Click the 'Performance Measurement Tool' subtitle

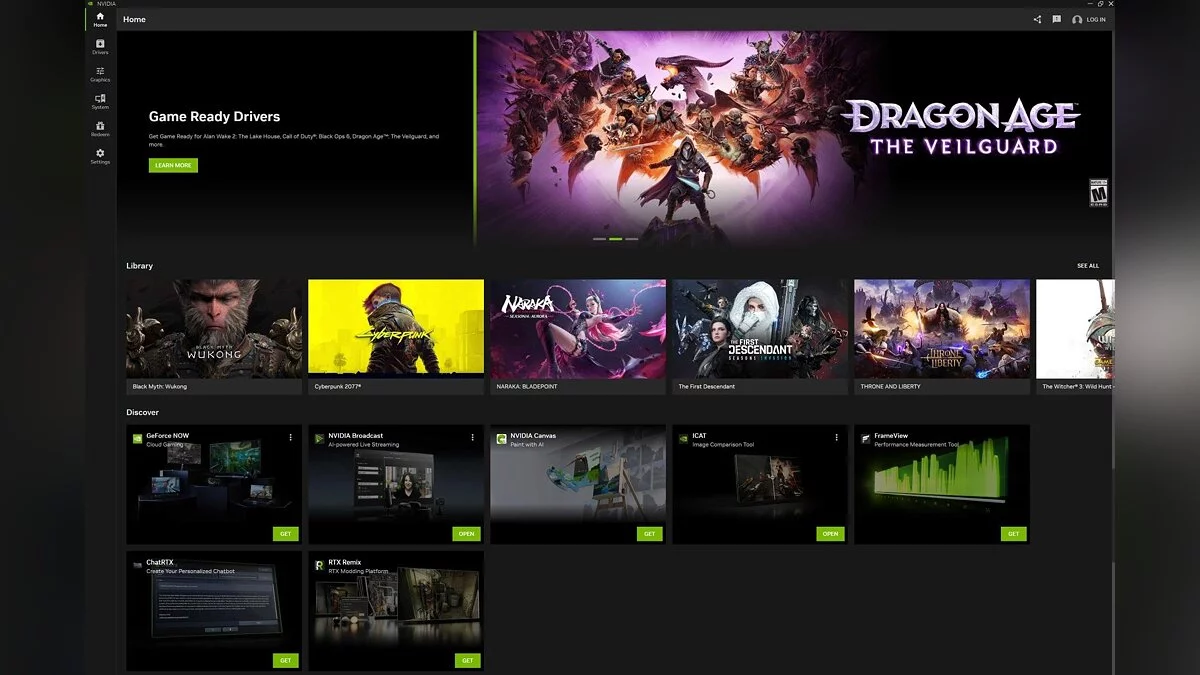tap(916, 445)
